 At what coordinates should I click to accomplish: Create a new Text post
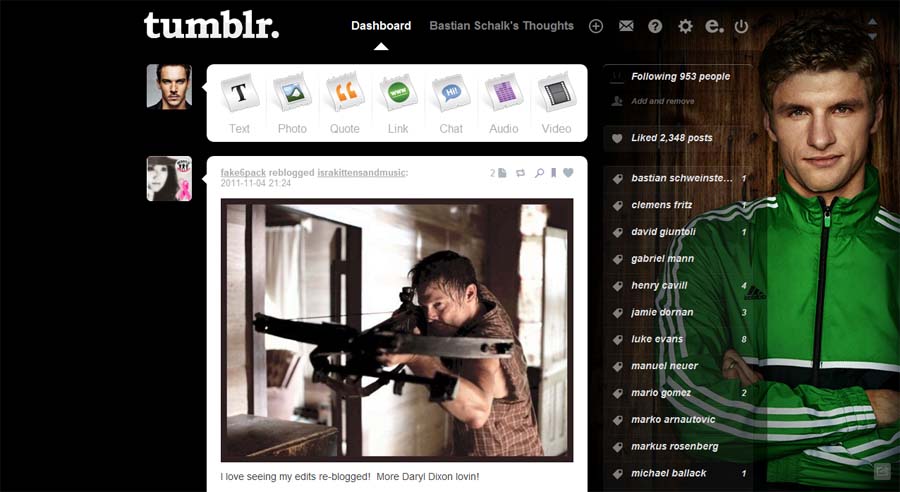tap(239, 103)
